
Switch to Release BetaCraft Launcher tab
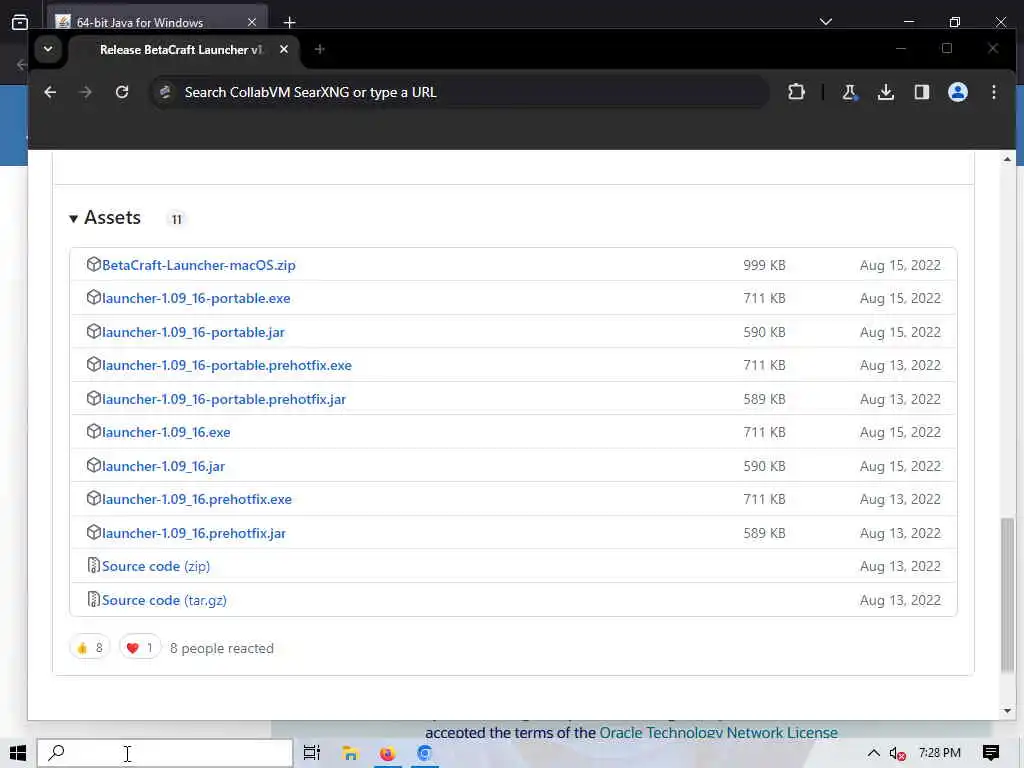pos(180,50)
